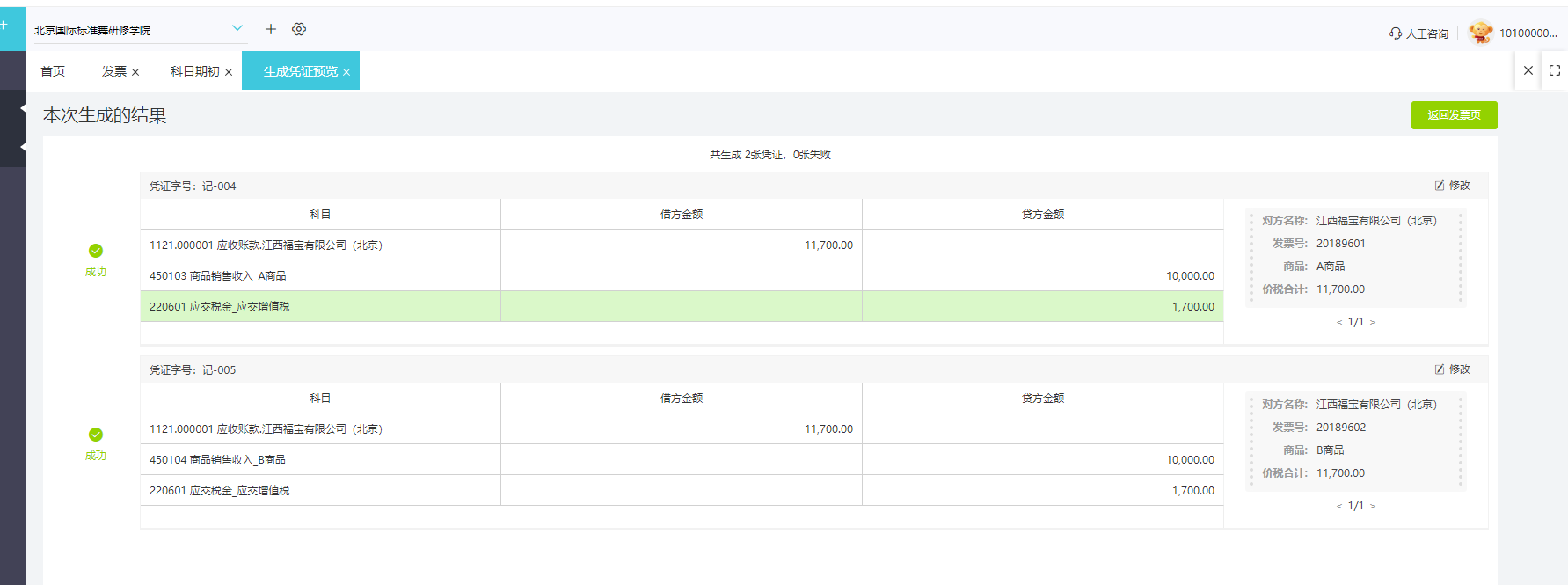1568x585 pixels.
Task: Switch to the 科目期初 tab
Action: click(194, 71)
